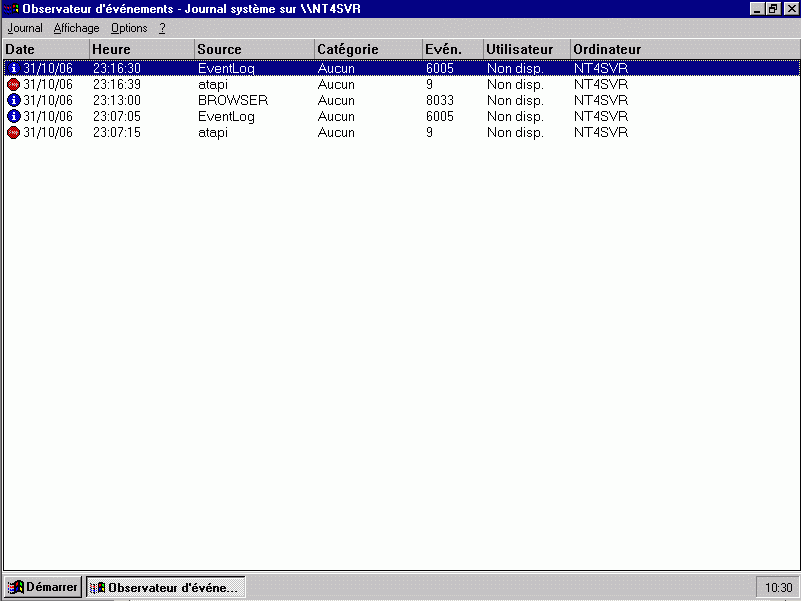Click the info icon of the BROWSER event row
801x601 pixels.
[13, 101]
